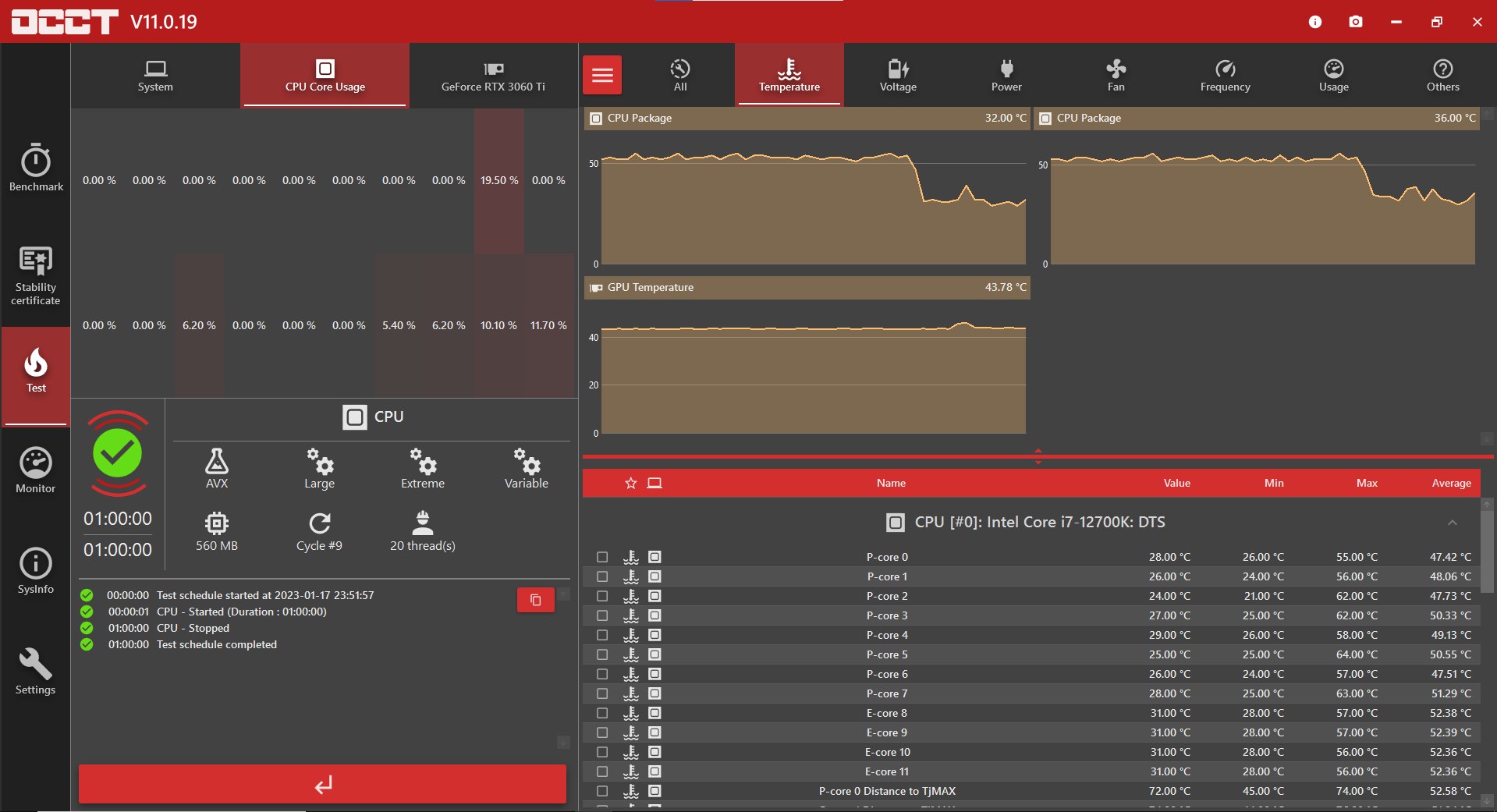The height and width of the screenshot is (812, 1497).
Task: Click the Test schedule completed log entry
Action: point(217,644)
